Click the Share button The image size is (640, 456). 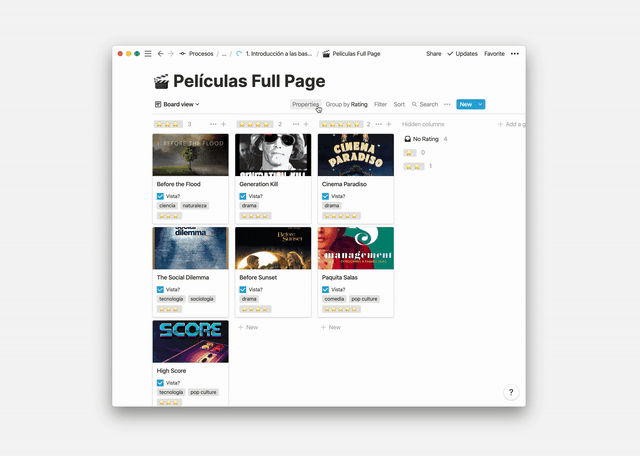pos(433,53)
